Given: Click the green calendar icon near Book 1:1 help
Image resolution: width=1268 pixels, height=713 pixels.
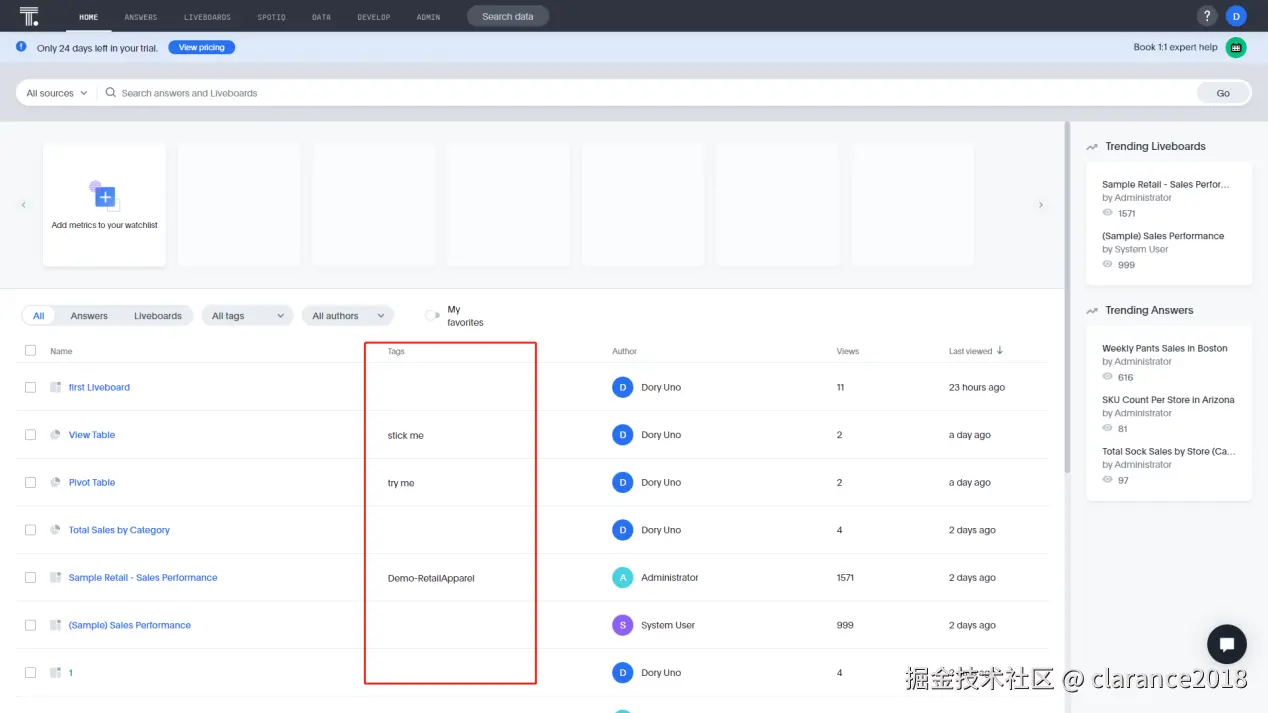Looking at the screenshot, I should pos(1236,47).
